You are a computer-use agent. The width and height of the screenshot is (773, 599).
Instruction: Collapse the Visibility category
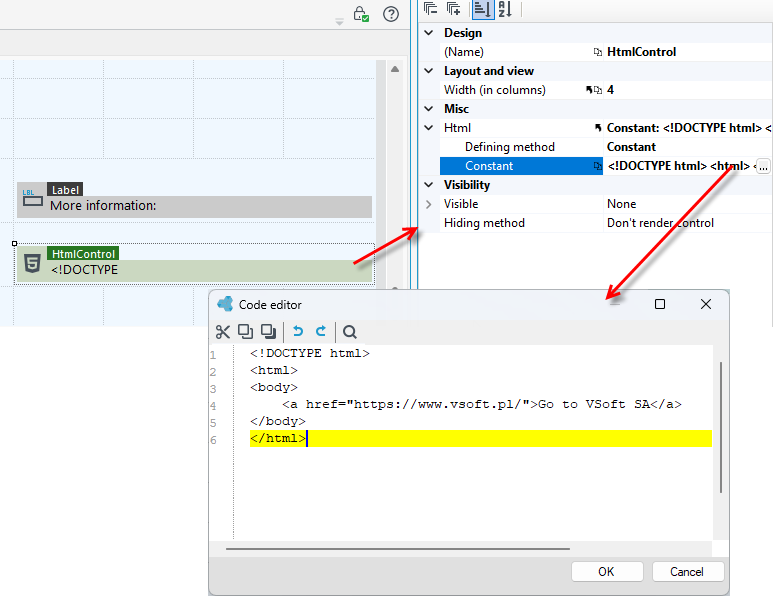(429, 185)
